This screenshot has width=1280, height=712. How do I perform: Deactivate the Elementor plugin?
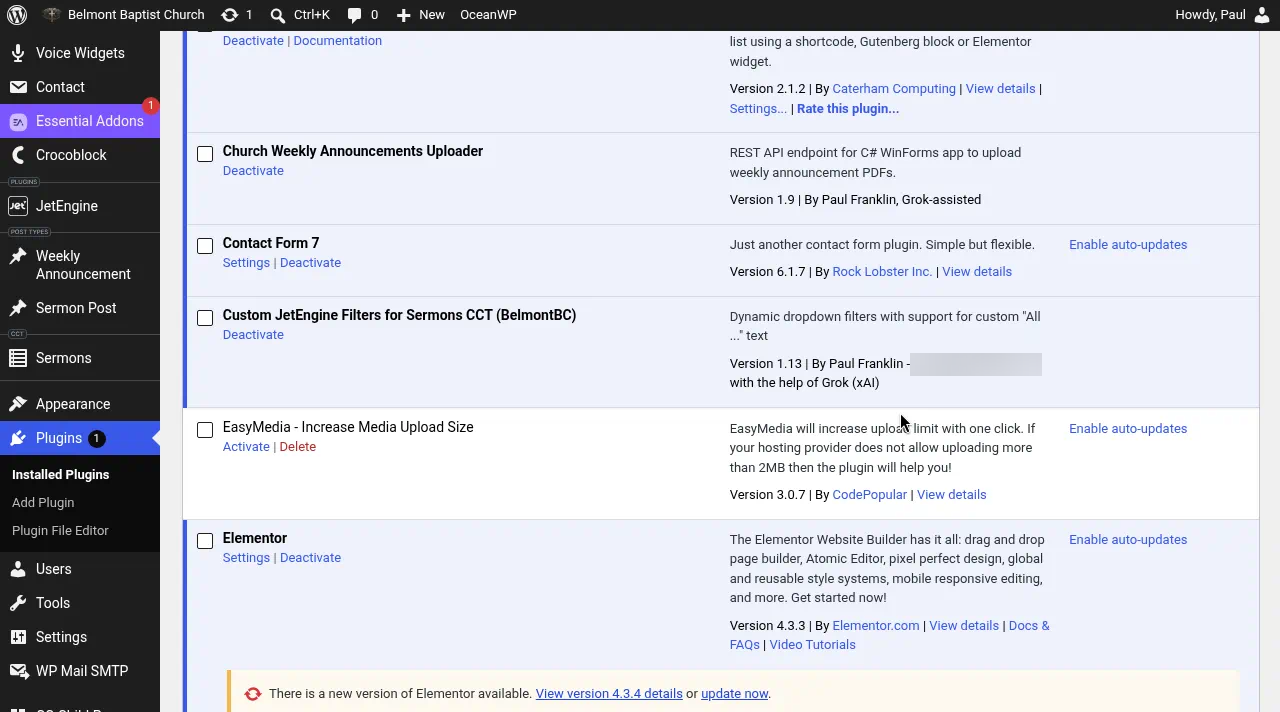[310, 558]
